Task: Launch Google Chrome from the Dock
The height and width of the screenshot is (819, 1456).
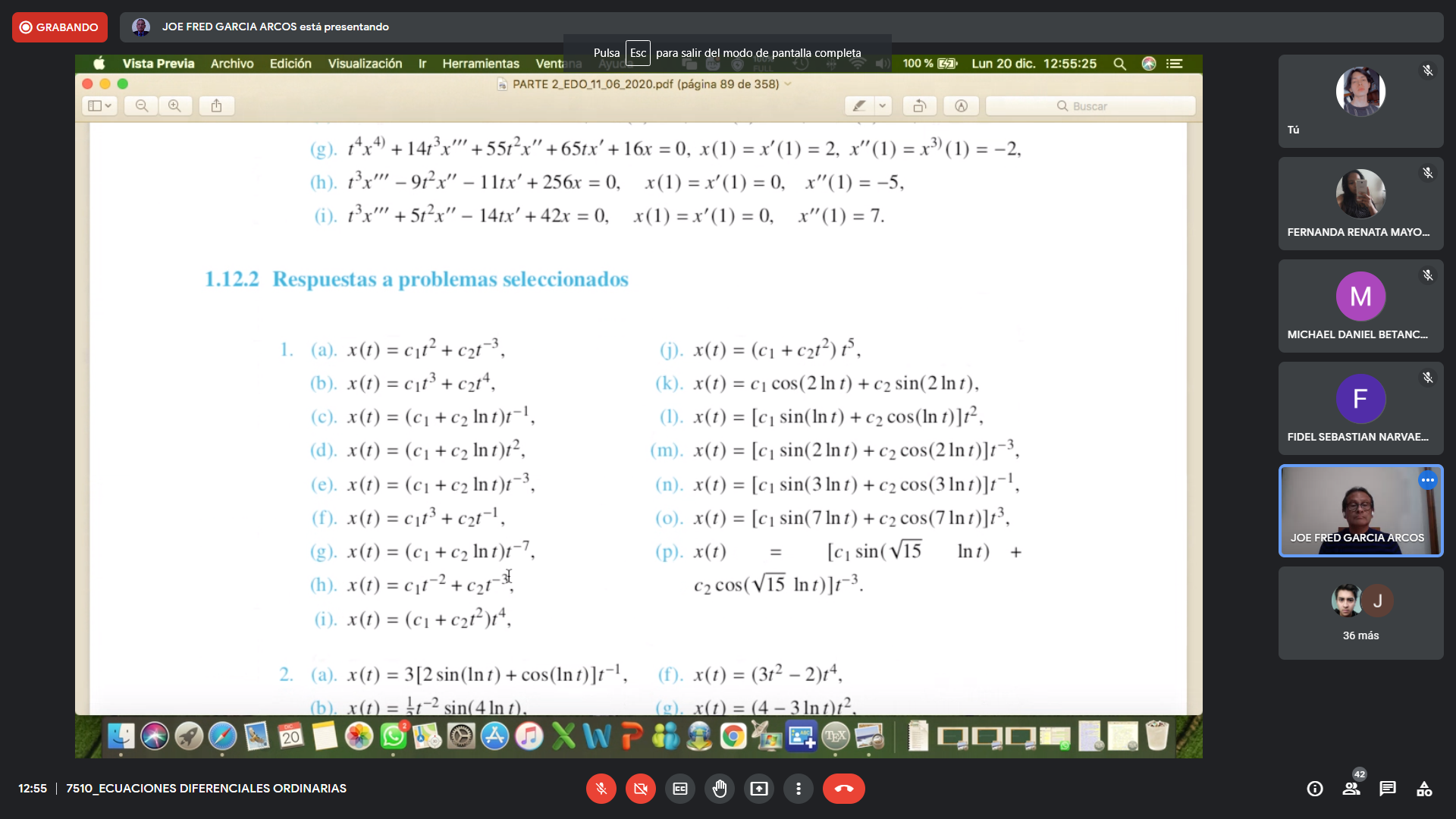Action: pyautogui.click(x=733, y=736)
